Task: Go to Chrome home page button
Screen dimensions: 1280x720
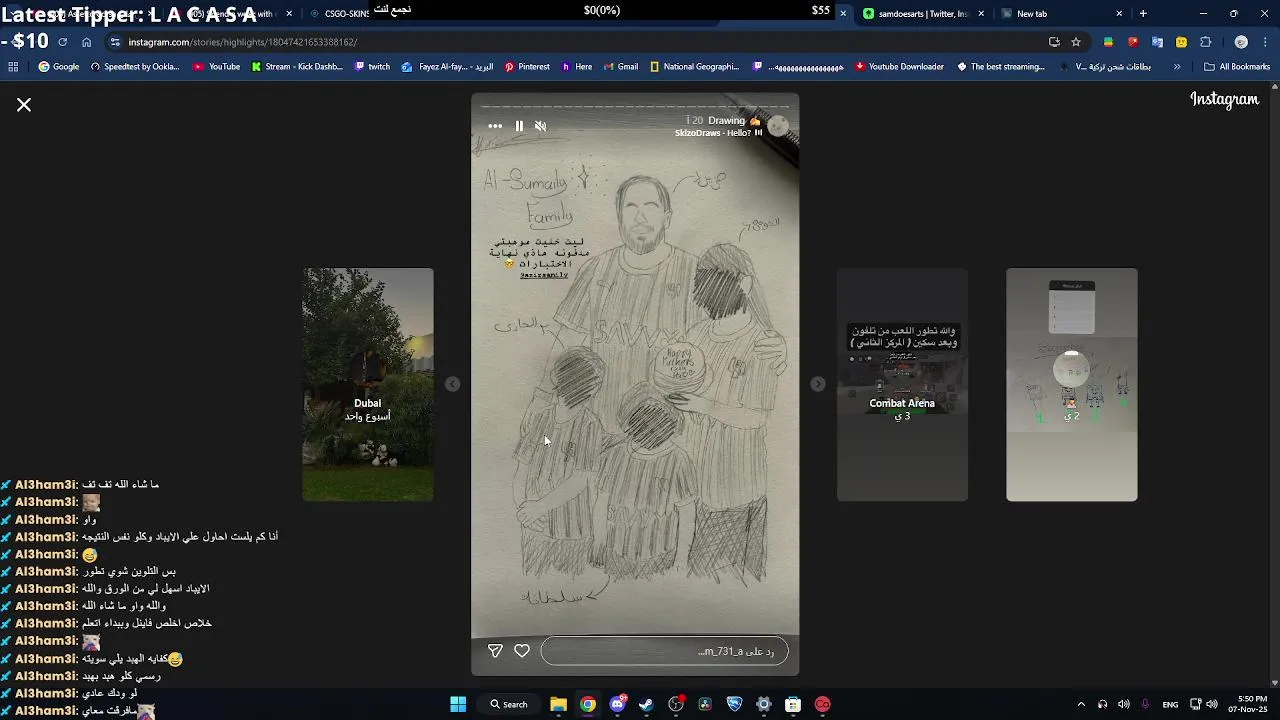Action: pyautogui.click(x=87, y=42)
